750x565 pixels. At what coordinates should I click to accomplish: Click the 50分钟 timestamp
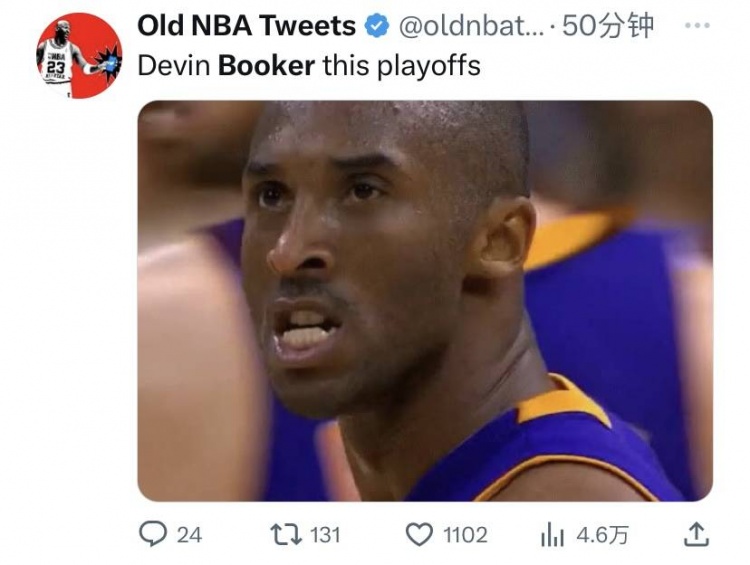pyautogui.click(x=608, y=26)
